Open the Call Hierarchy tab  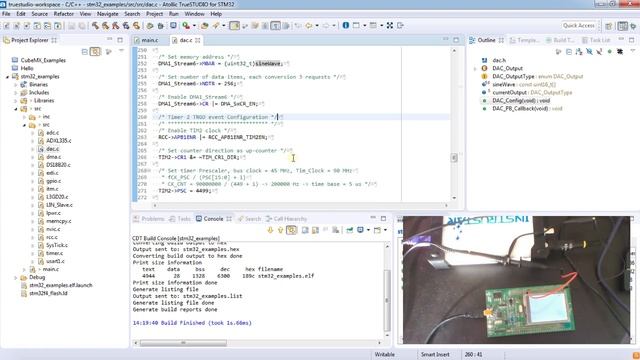point(287,219)
